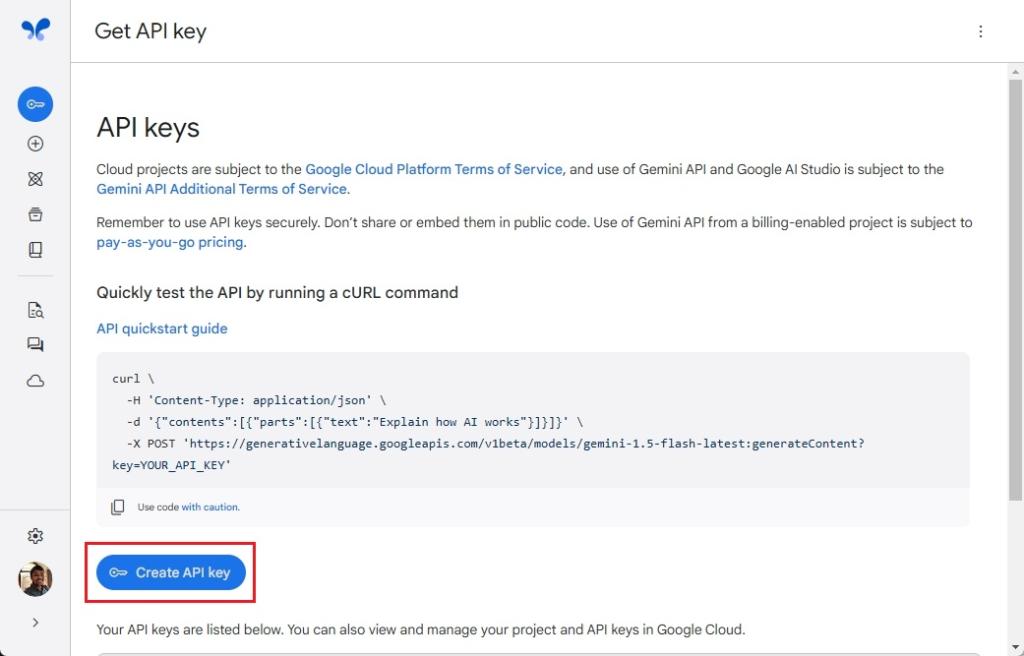Click 'Quickly test the API' heading text
Screen dimensions: 1024x656
[278, 292]
